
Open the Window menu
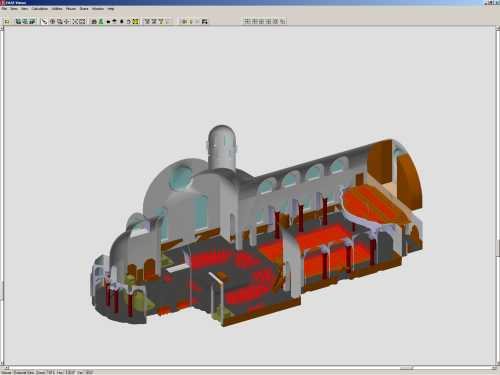[98, 9]
